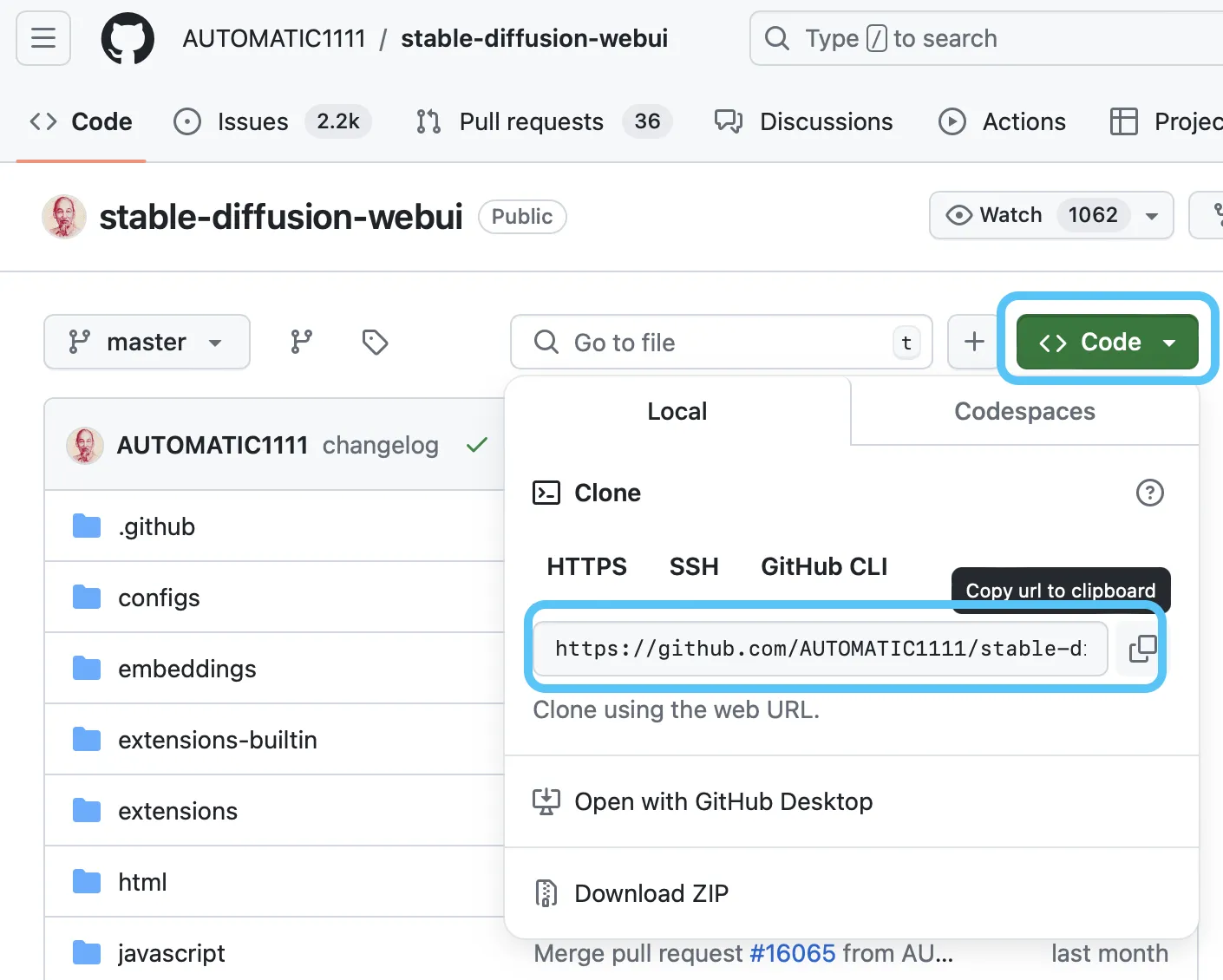
Task: Switch to the Codespaces tab
Action: click(x=1024, y=411)
